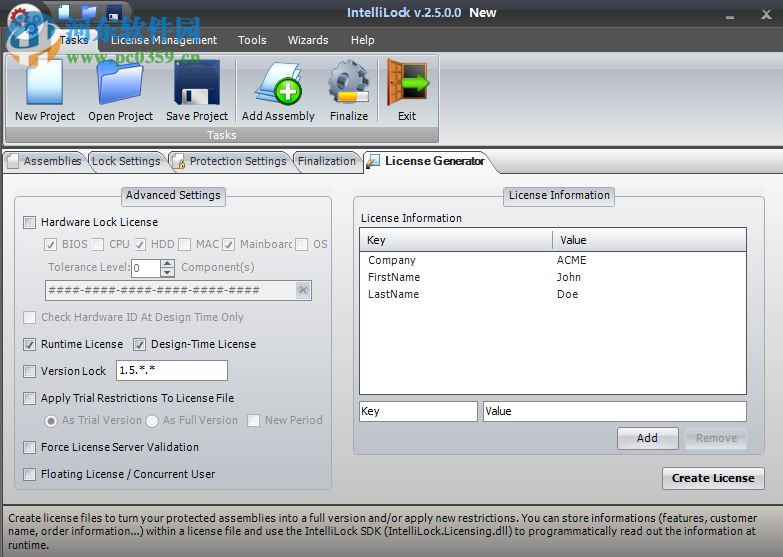
Task: Uncheck the Design-Time License checkbox
Action: click(139, 344)
